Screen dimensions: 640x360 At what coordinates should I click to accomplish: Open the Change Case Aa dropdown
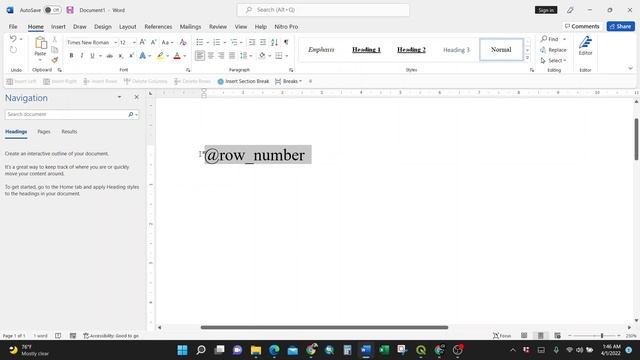(167, 42)
